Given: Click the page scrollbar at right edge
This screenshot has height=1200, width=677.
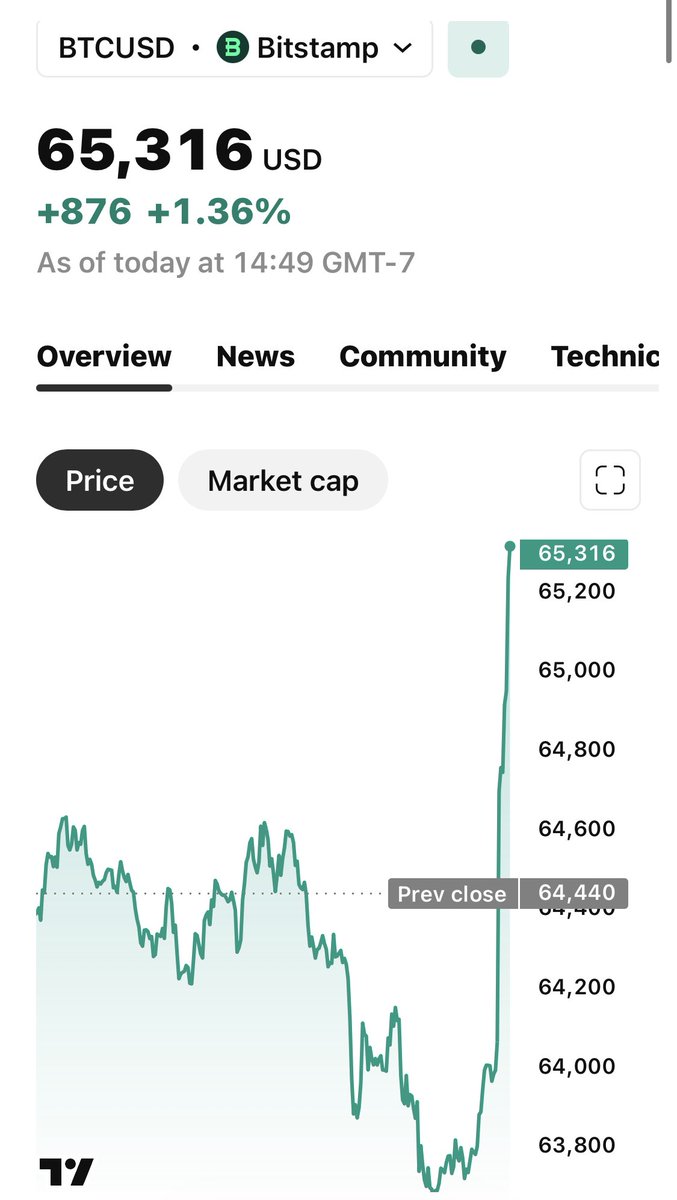Looking at the screenshot, I should (669, 30).
